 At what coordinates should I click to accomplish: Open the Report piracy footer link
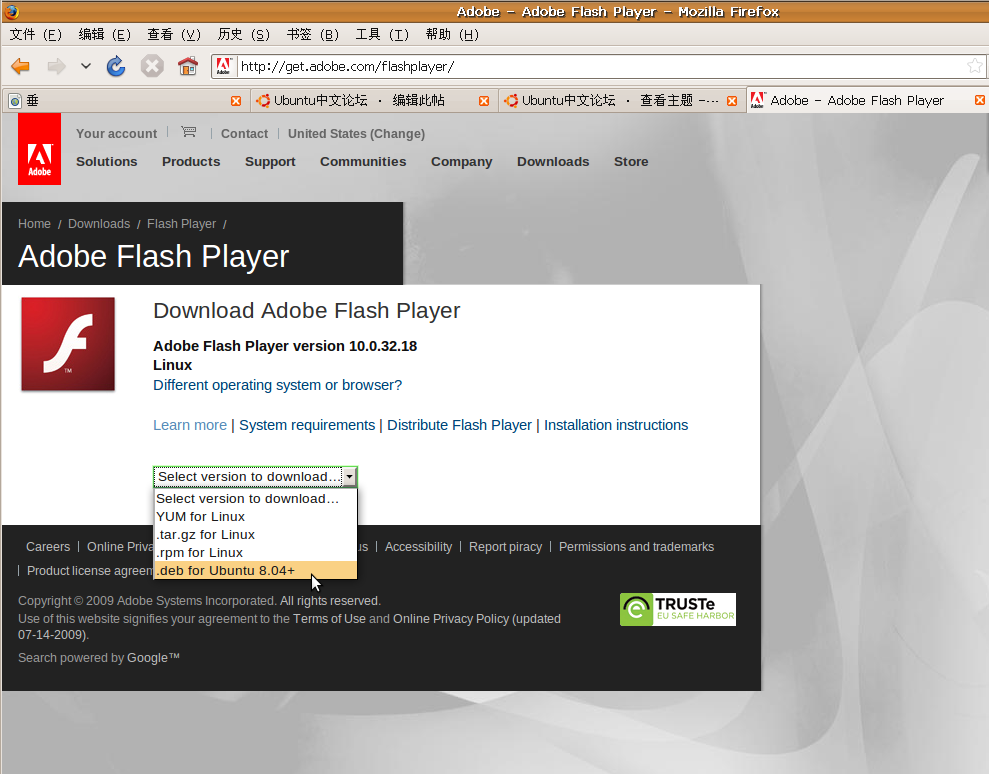click(x=505, y=547)
